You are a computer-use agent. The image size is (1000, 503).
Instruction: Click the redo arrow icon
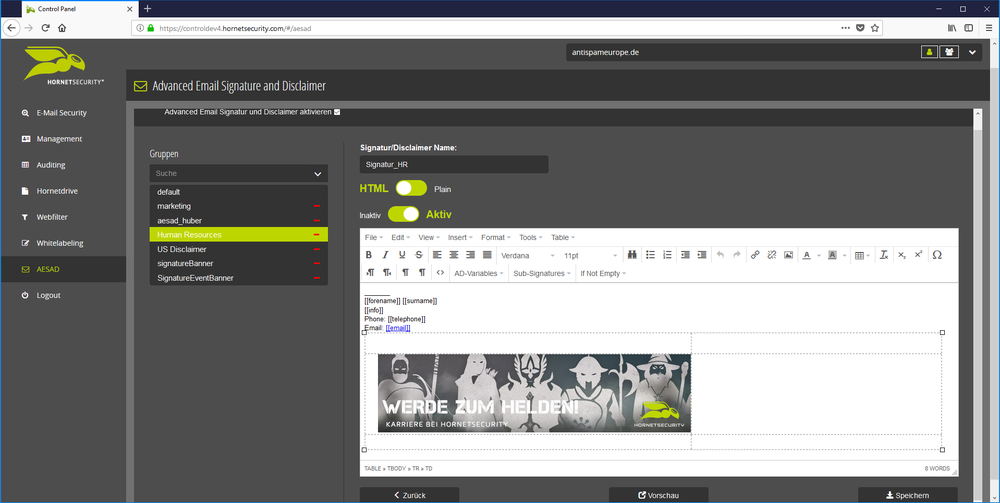tap(737, 255)
